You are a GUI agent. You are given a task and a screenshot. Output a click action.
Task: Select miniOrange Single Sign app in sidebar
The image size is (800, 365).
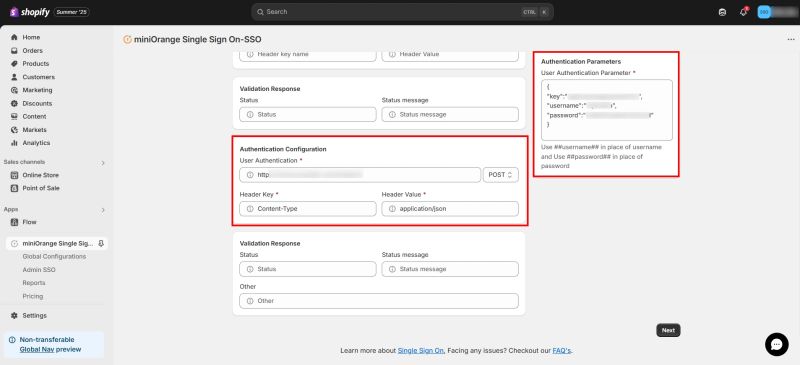click(x=57, y=244)
